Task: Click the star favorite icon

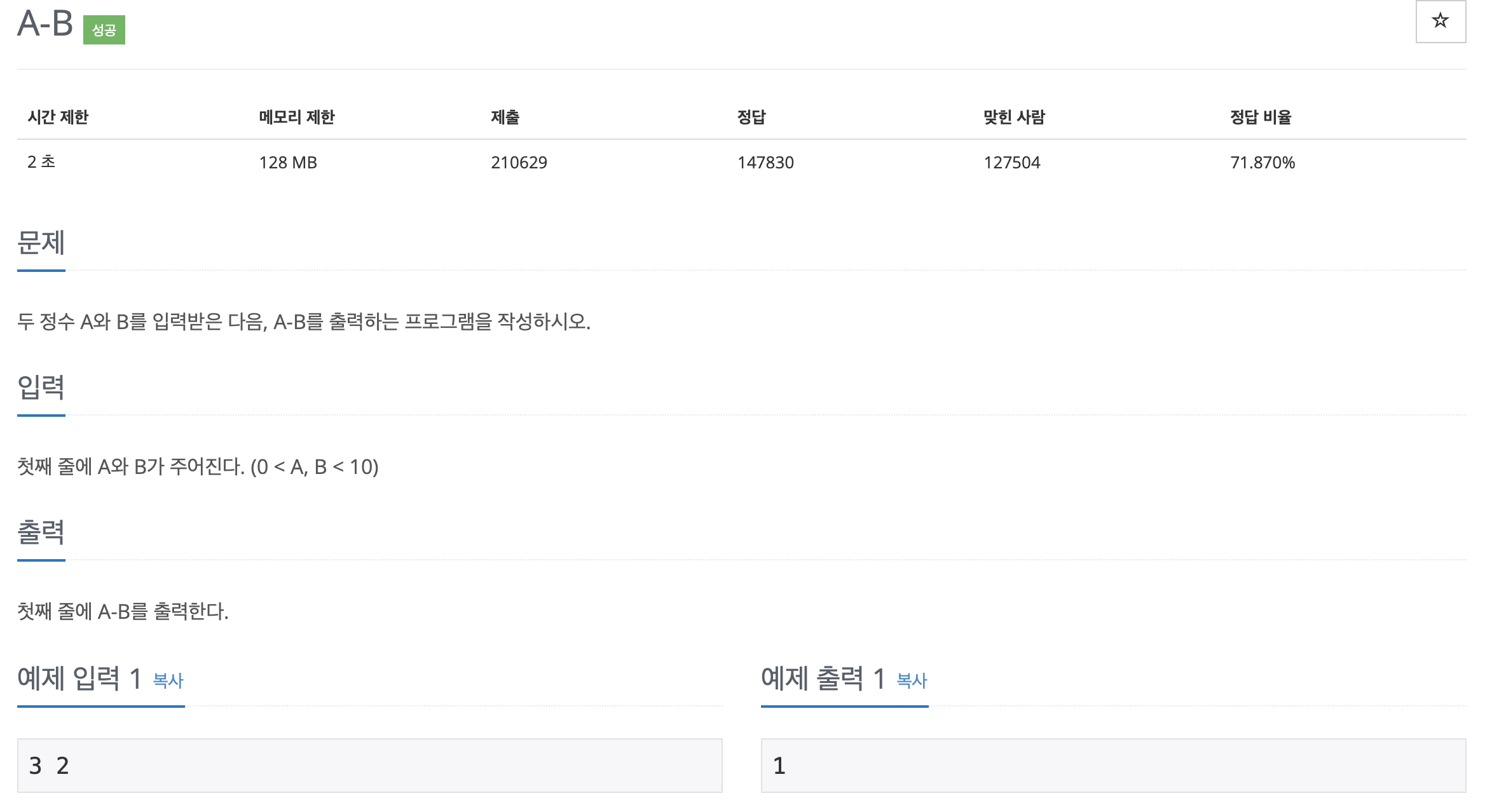Action: 1440,22
